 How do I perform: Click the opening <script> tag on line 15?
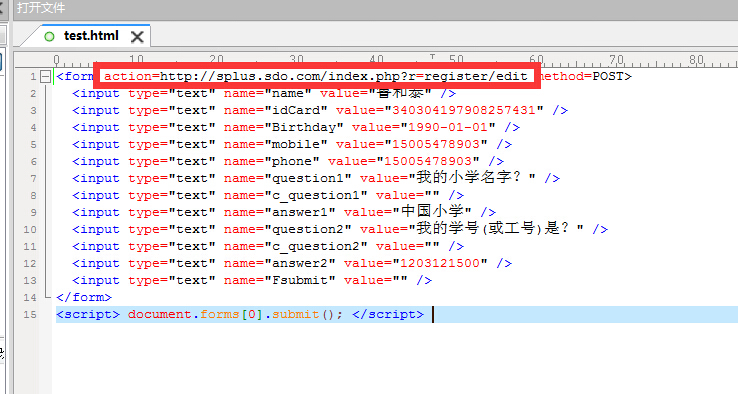tap(88, 314)
